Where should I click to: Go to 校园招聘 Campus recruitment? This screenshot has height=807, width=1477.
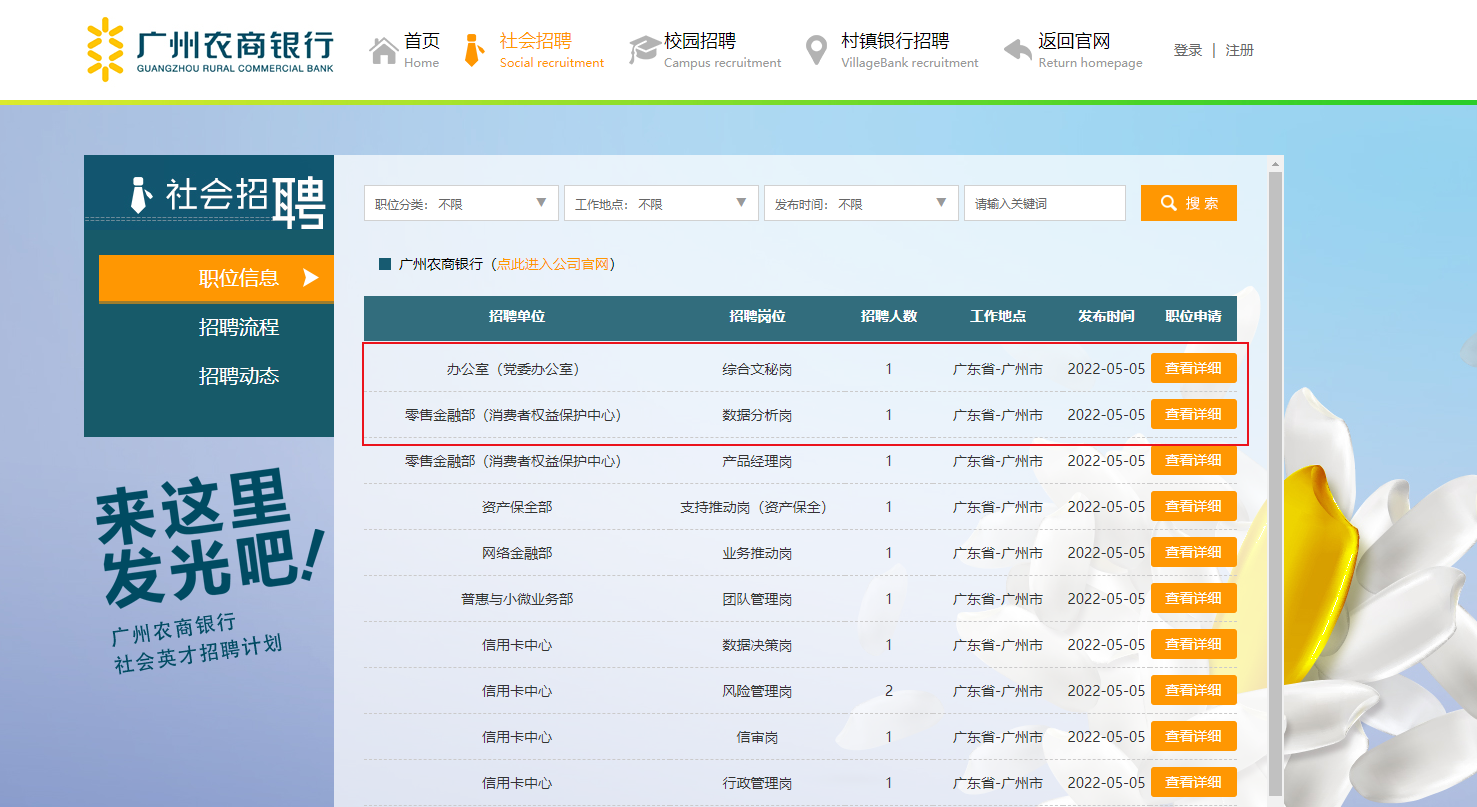(x=705, y=50)
